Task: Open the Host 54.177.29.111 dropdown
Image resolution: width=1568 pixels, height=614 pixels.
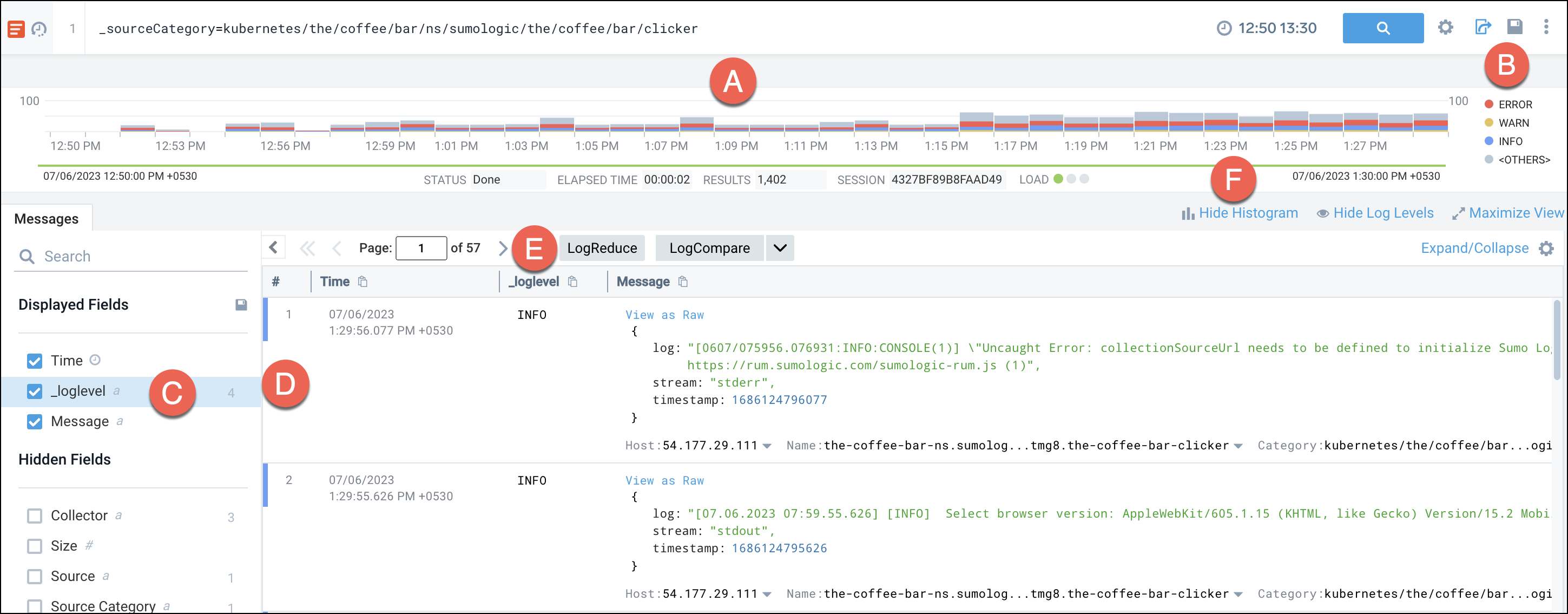Action: tap(767, 446)
